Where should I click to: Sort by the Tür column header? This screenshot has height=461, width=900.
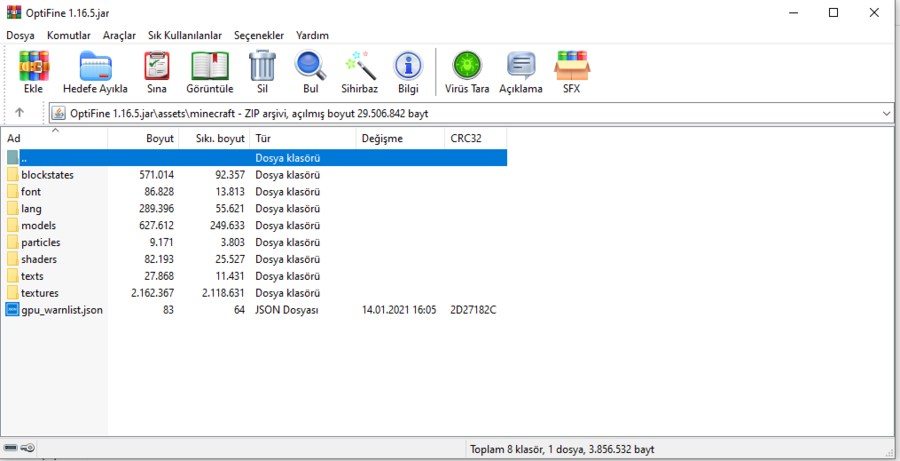tap(302, 138)
